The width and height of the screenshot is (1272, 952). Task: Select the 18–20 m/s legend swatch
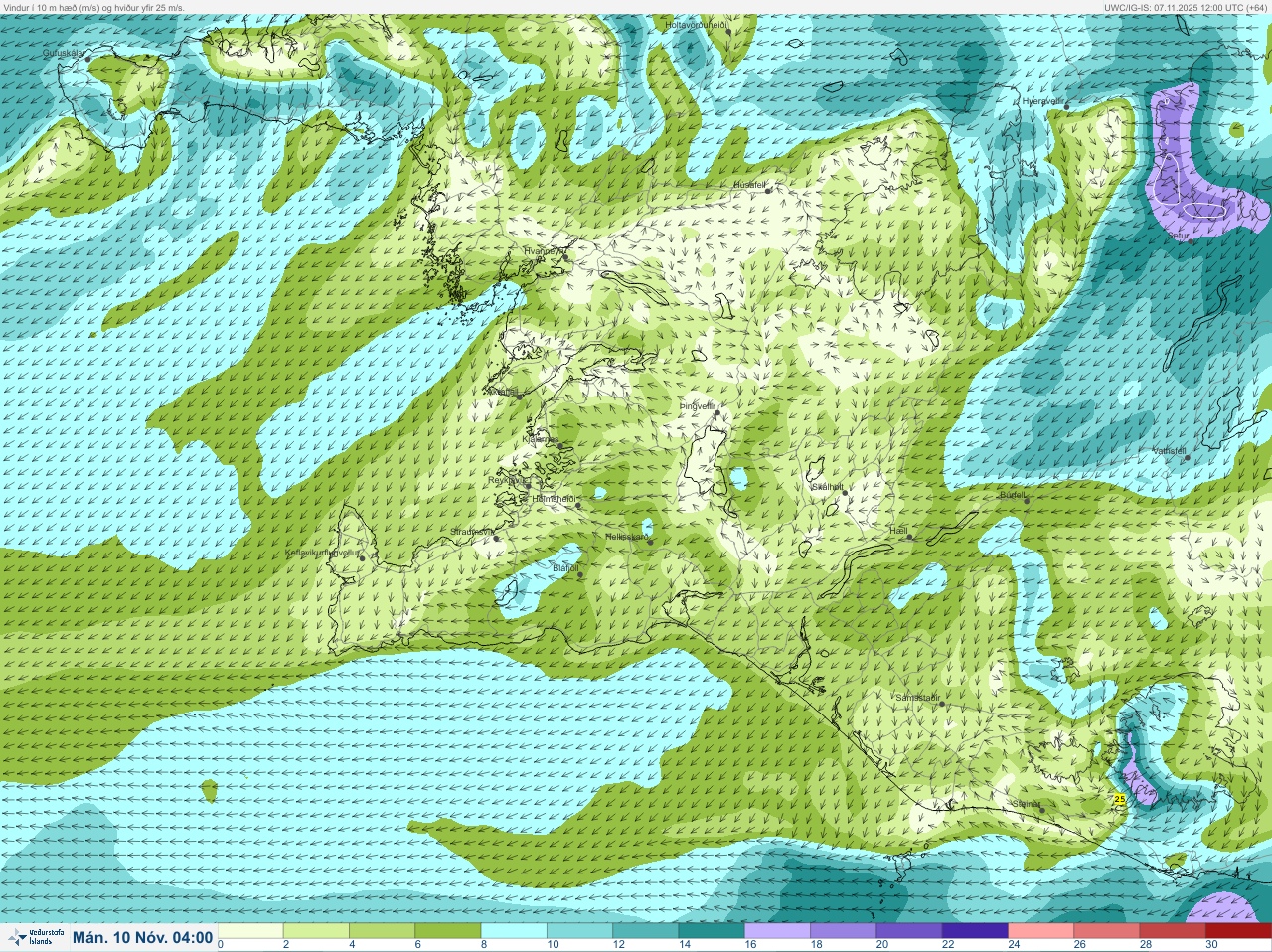point(844,931)
